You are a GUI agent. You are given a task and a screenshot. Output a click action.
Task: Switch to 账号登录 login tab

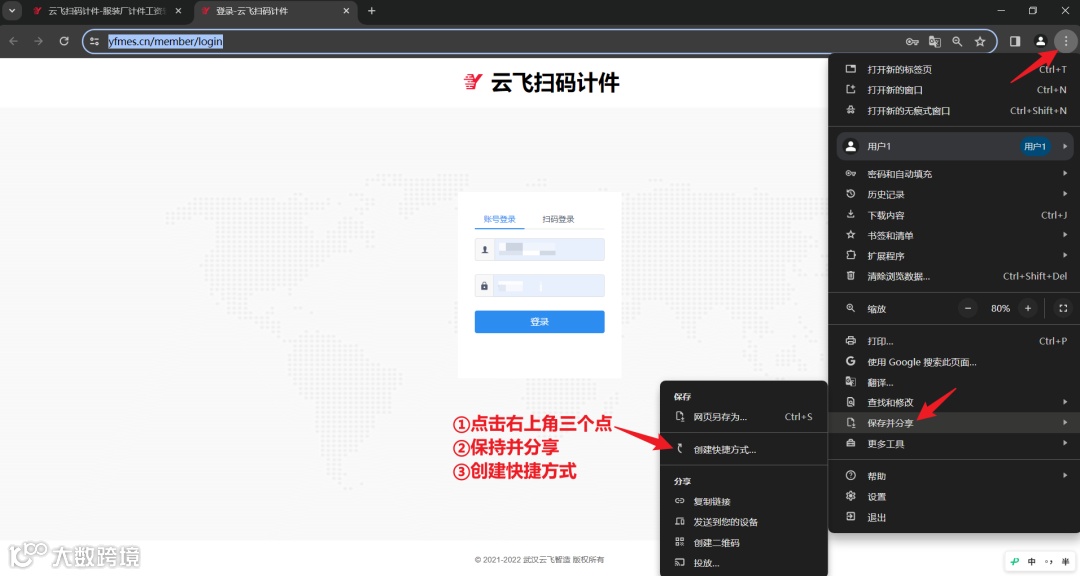pos(499,219)
